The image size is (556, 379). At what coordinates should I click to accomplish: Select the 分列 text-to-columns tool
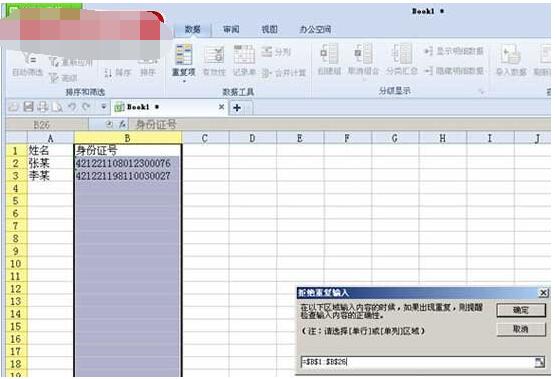coord(276,52)
